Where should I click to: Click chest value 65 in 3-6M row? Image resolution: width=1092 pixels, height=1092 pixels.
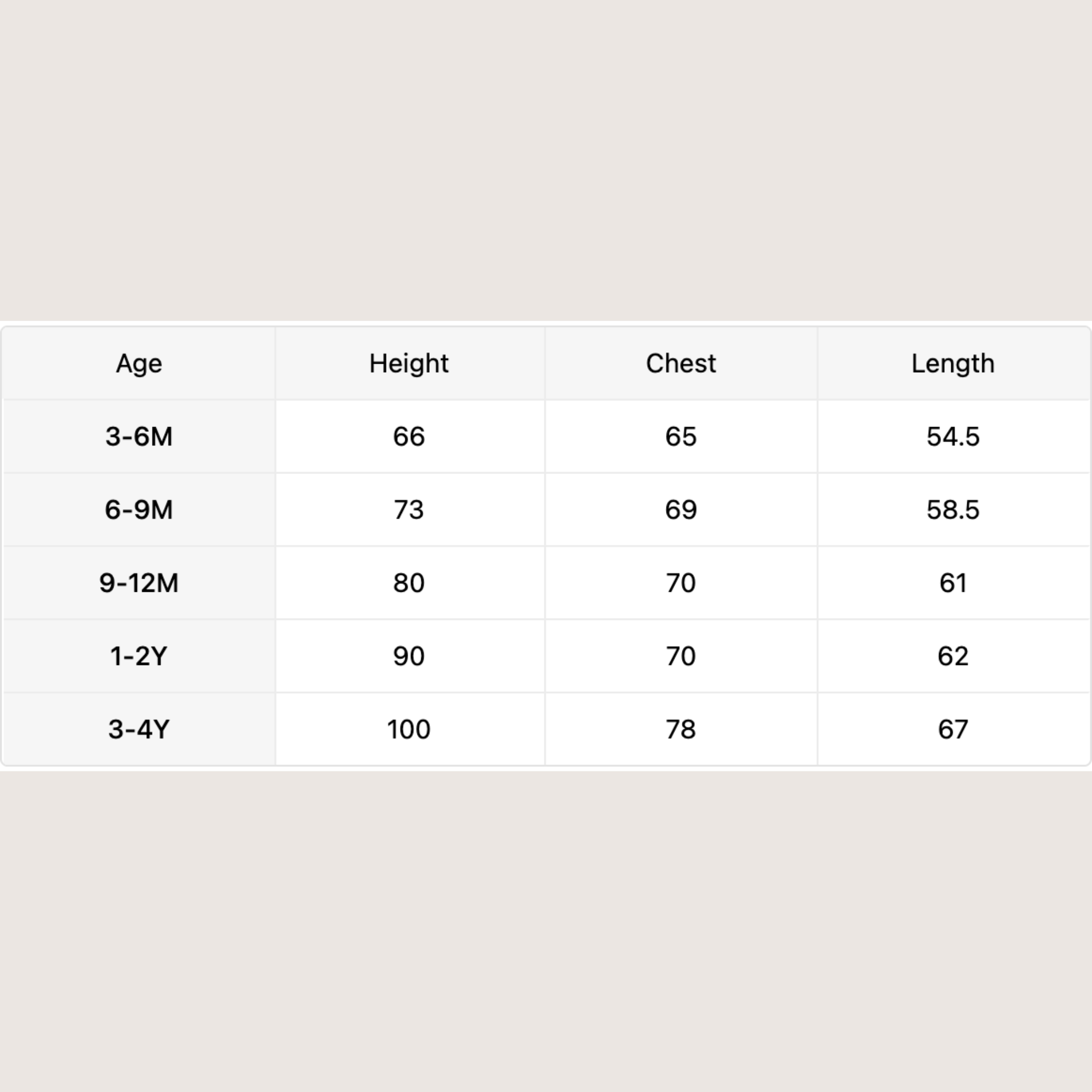(680, 436)
